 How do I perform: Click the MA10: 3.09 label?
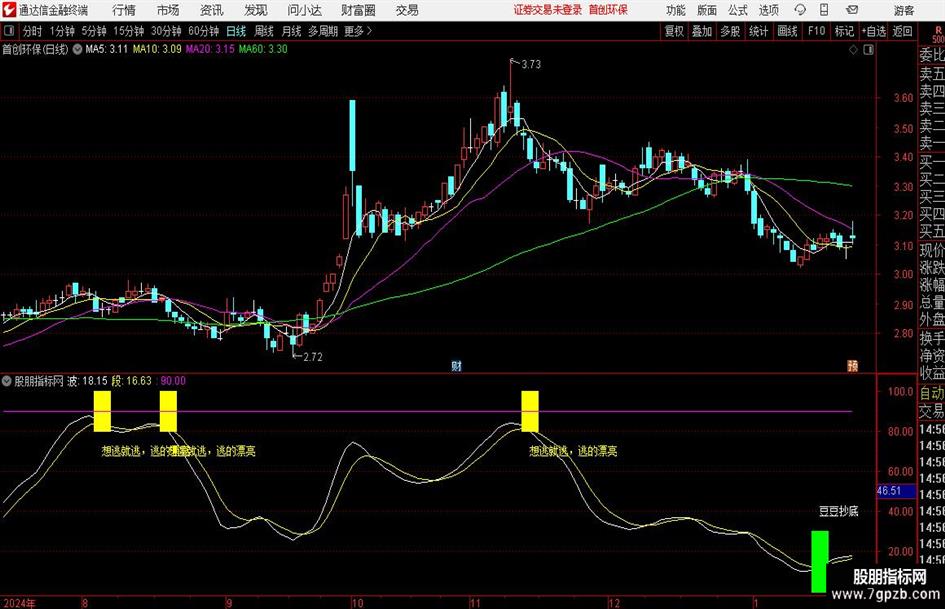click(157, 49)
